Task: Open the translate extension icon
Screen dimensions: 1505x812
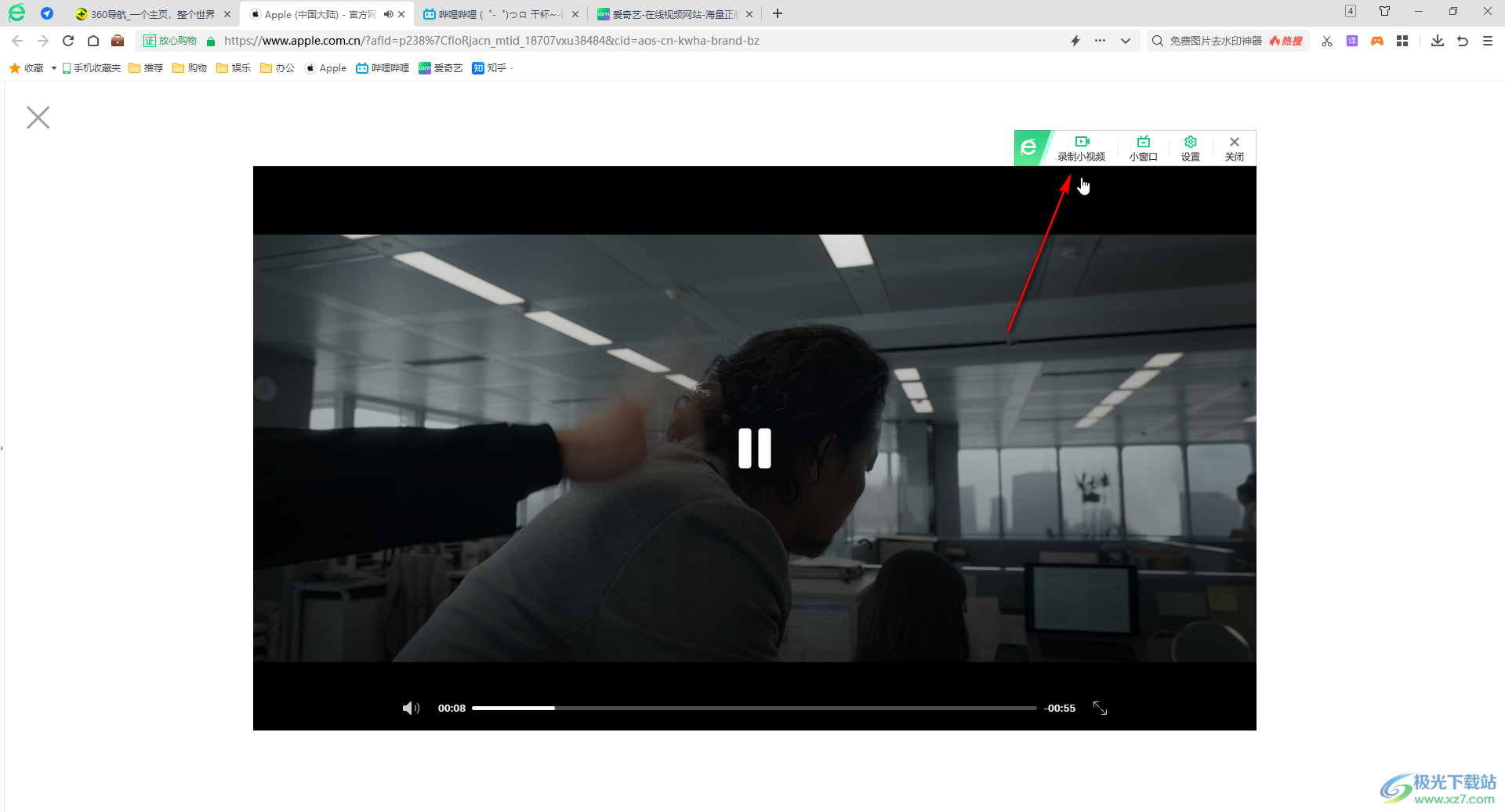Action: tap(1352, 41)
